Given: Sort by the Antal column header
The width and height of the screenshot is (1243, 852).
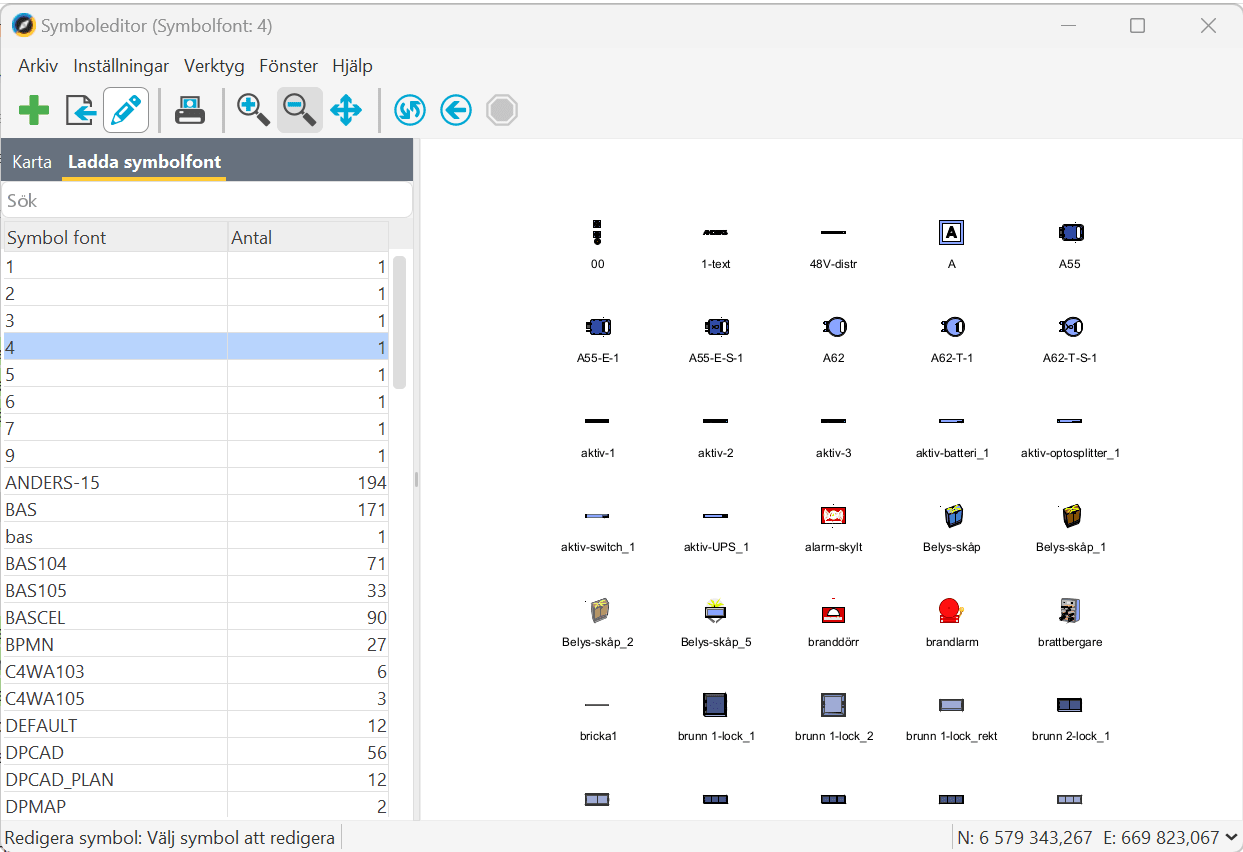Looking at the screenshot, I should pos(307,237).
